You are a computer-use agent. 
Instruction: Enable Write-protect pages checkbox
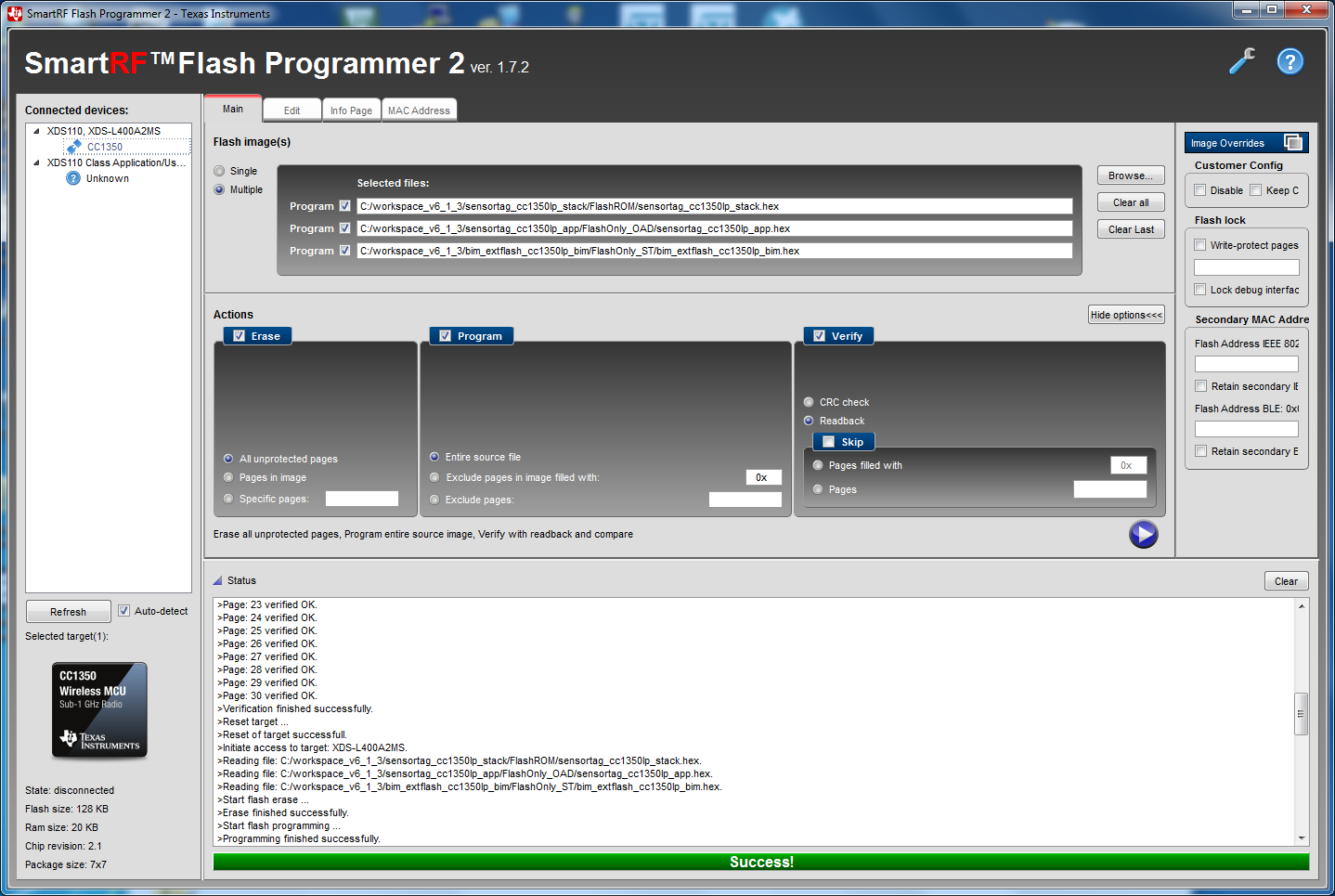(1200, 245)
